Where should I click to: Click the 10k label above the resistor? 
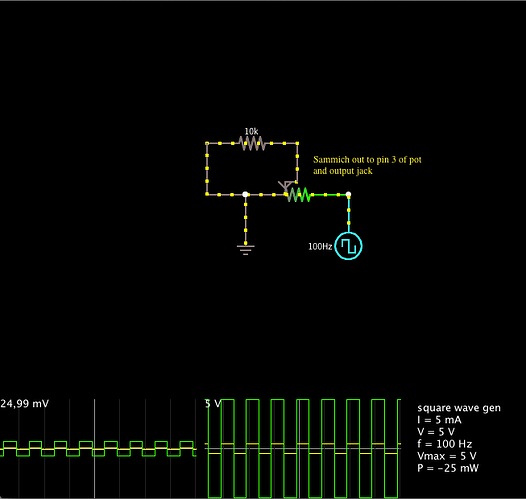tap(251, 131)
